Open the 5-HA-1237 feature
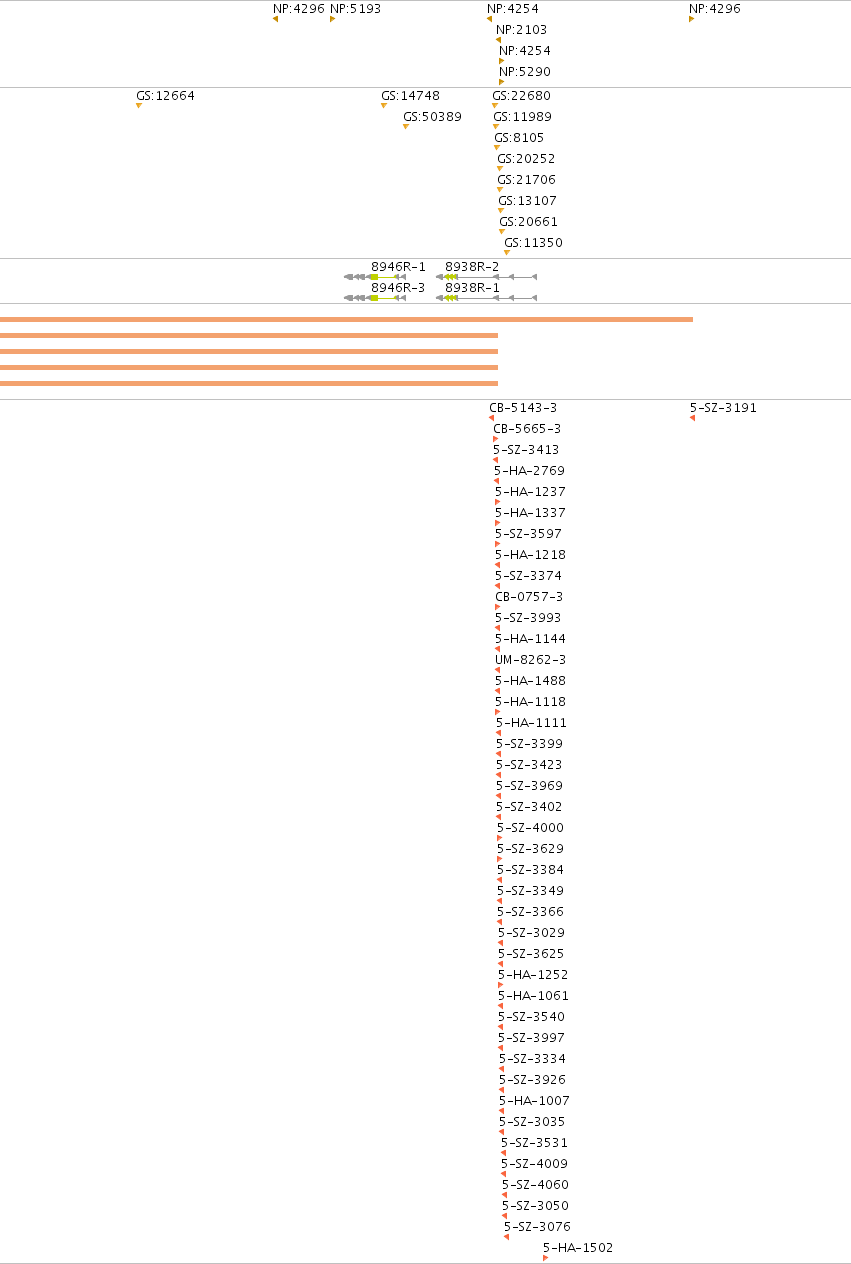Viewport: 851px width, 1264px height. [x=530, y=492]
